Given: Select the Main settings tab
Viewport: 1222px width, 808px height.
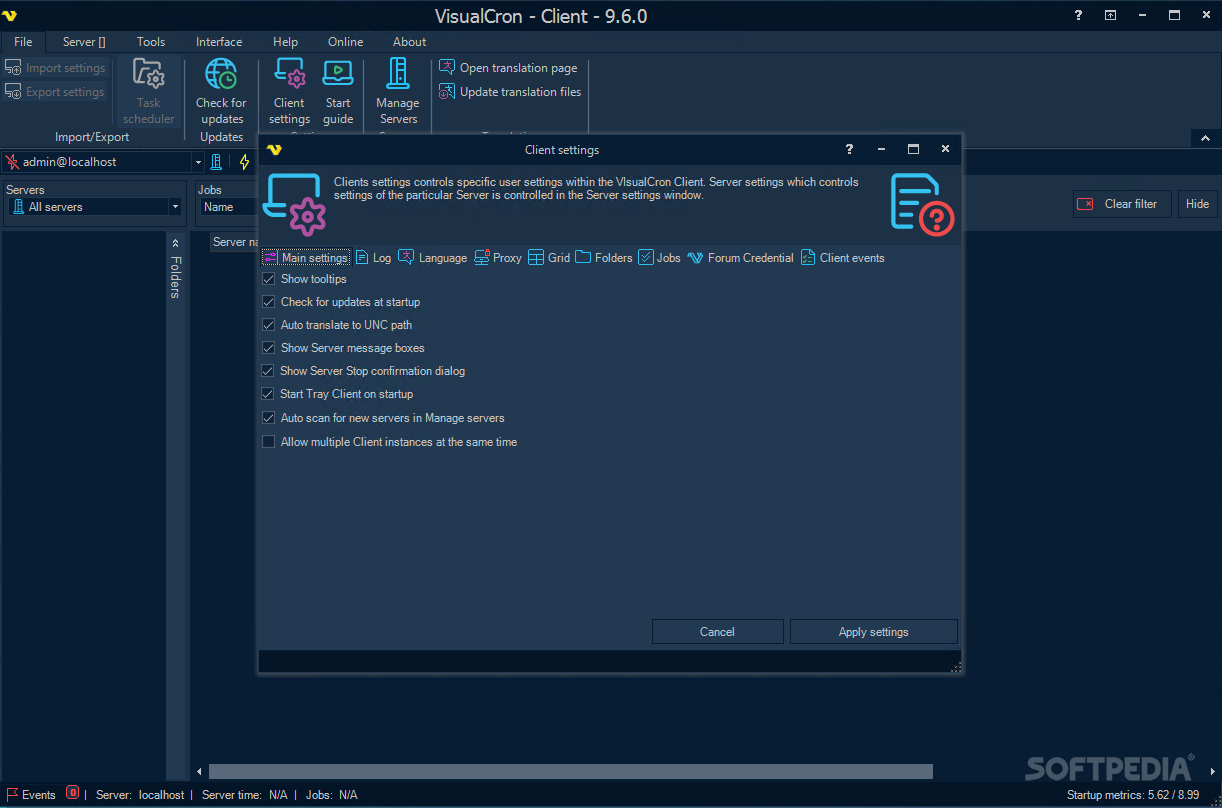Looking at the screenshot, I should [306, 258].
